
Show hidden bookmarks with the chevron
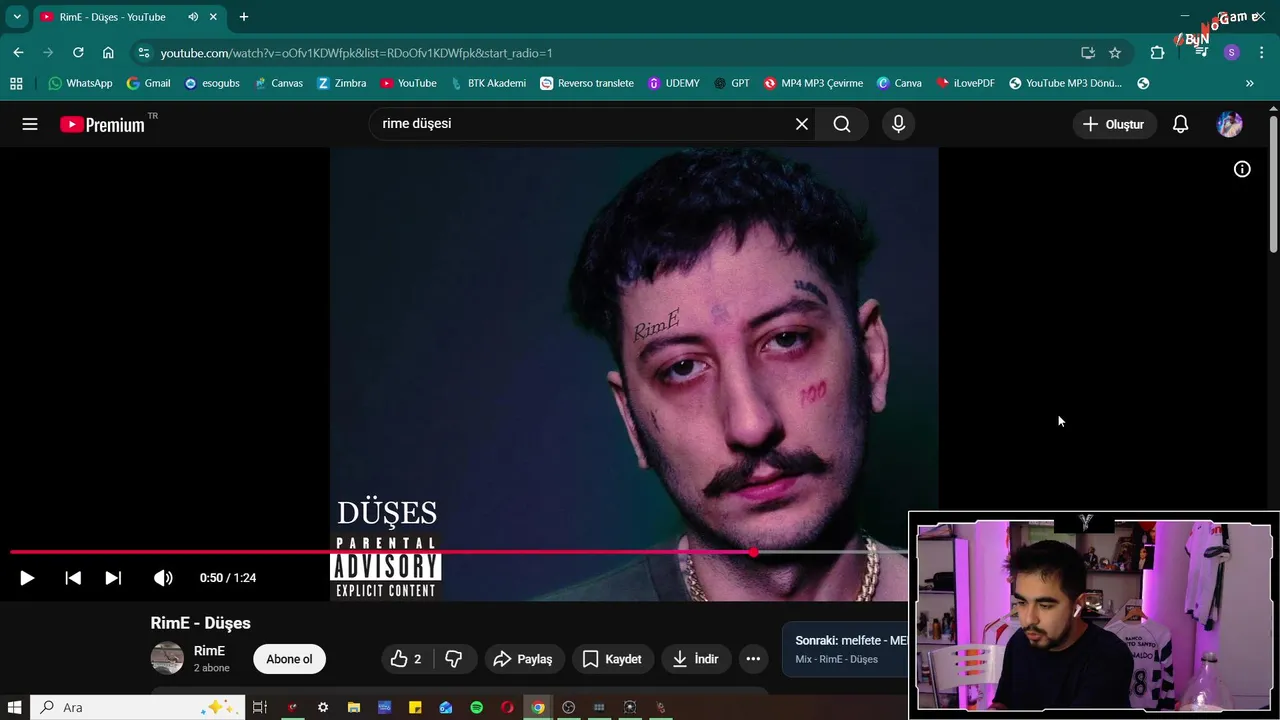pyautogui.click(x=1249, y=83)
